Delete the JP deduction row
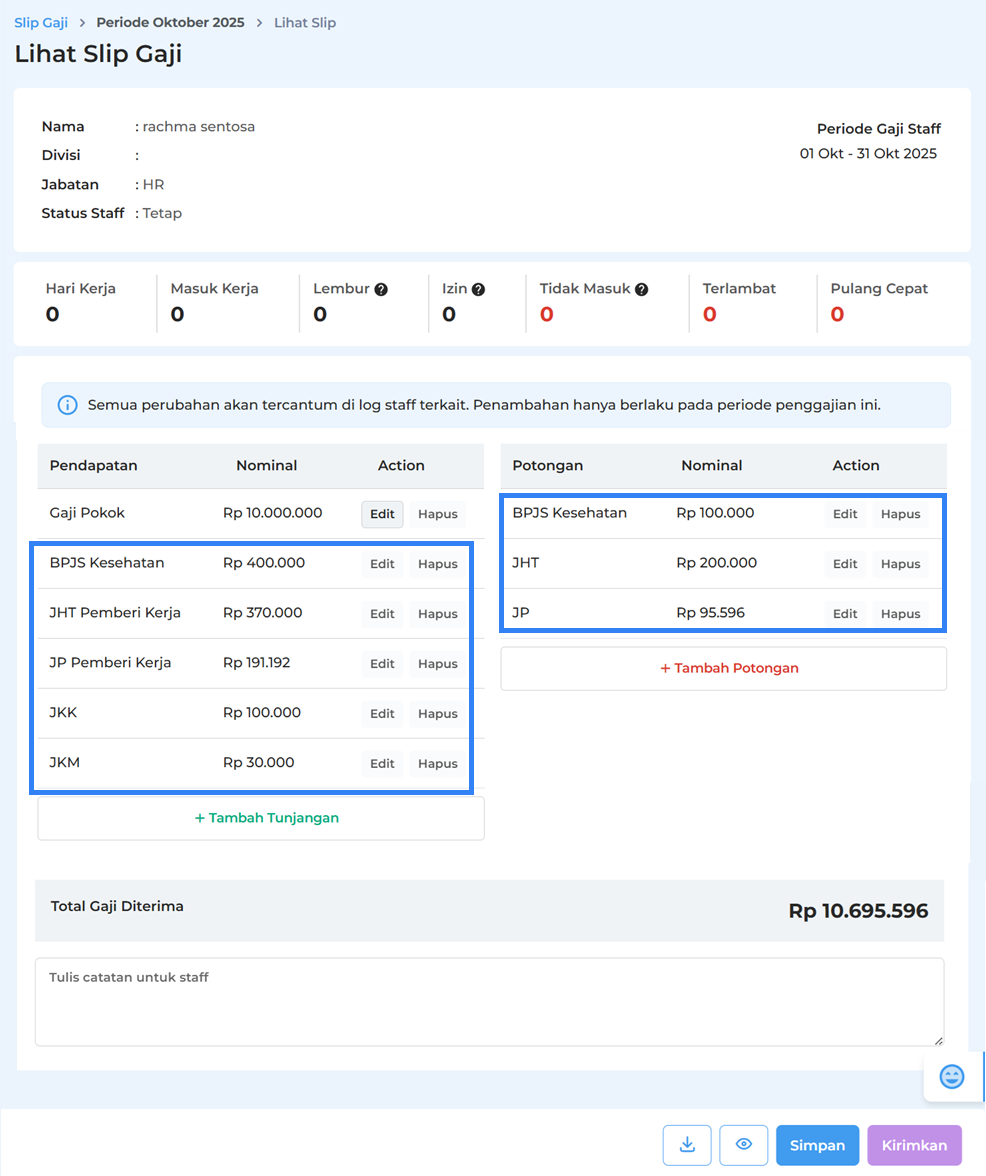The width and height of the screenshot is (986, 1176). [x=900, y=614]
